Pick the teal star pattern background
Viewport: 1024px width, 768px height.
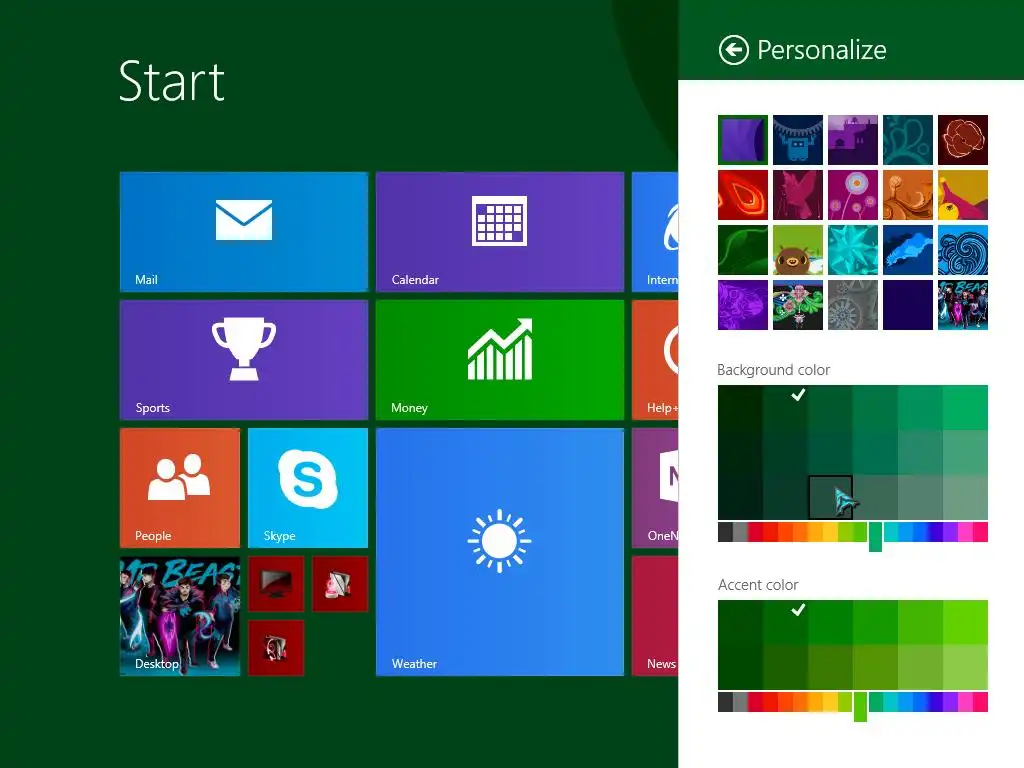[852, 250]
